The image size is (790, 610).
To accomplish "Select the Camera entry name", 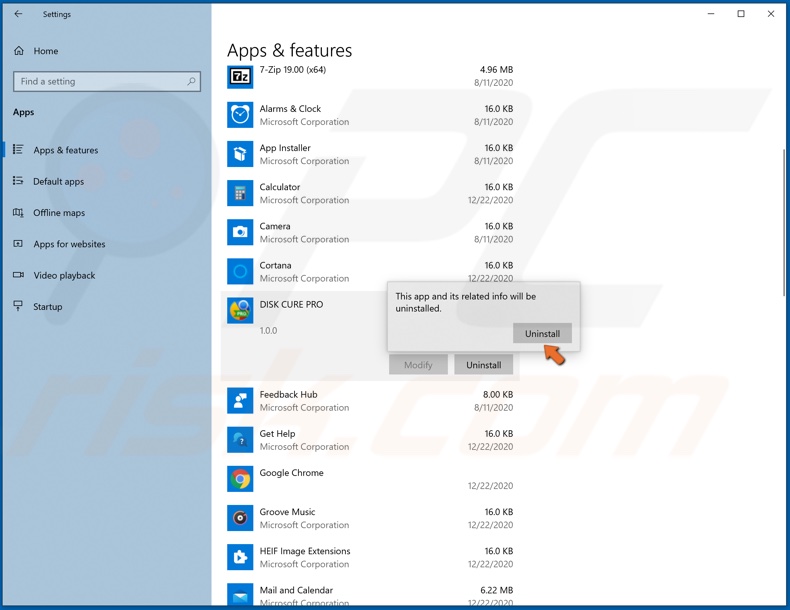I will pyautogui.click(x=275, y=226).
